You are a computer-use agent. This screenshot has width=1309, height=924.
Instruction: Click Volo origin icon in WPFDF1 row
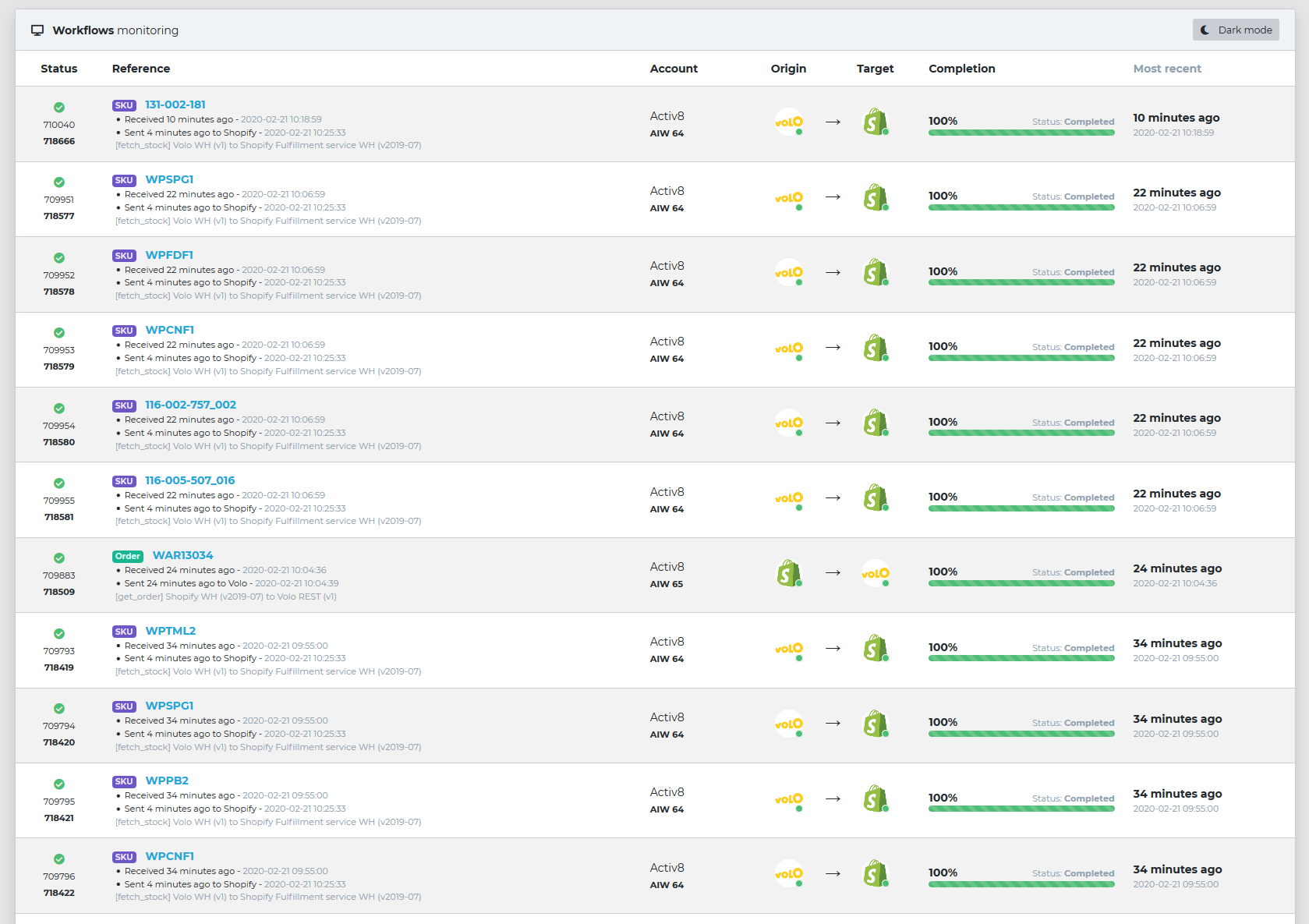click(x=789, y=272)
